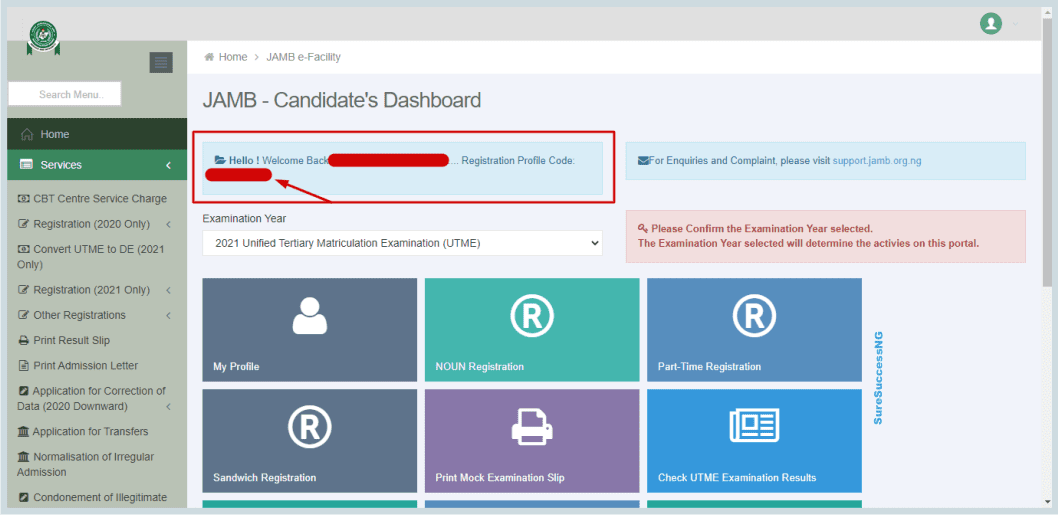The height and width of the screenshot is (515, 1058).
Task: Expand the Registration (2020 Only) chevron
Action: pos(168,224)
